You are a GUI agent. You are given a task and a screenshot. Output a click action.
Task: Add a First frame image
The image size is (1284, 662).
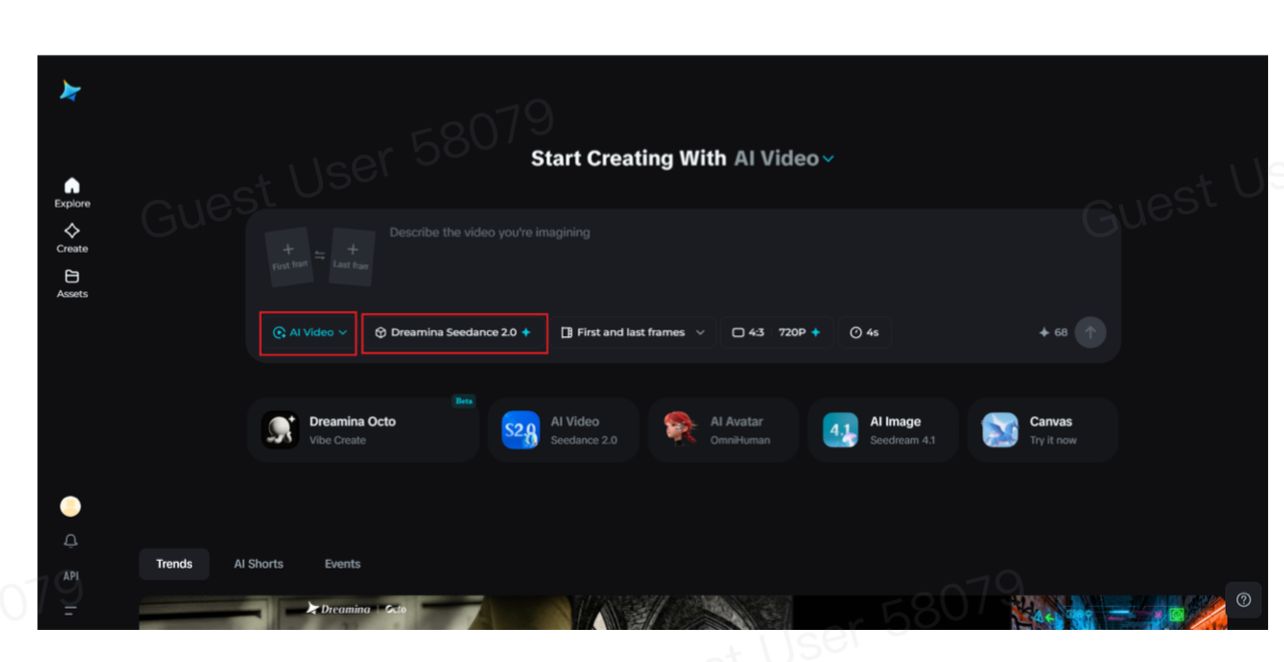288,256
